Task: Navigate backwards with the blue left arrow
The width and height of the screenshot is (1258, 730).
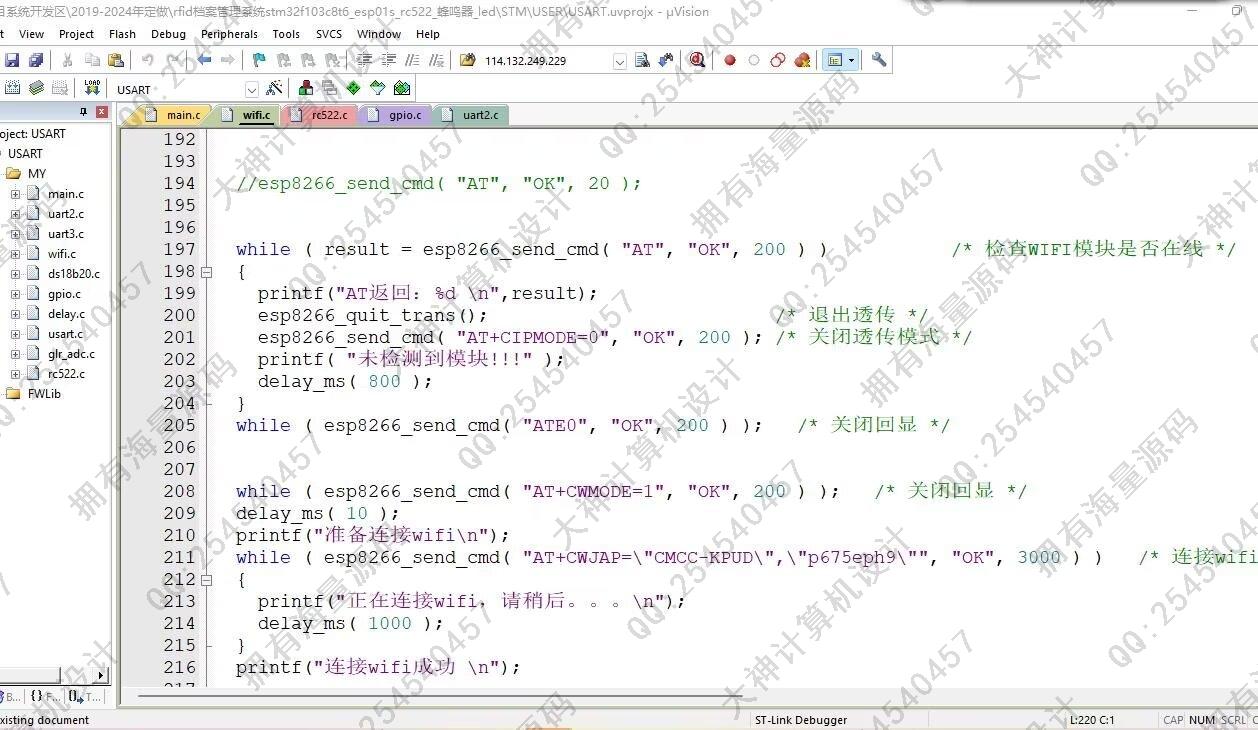Action: pyautogui.click(x=204, y=60)
